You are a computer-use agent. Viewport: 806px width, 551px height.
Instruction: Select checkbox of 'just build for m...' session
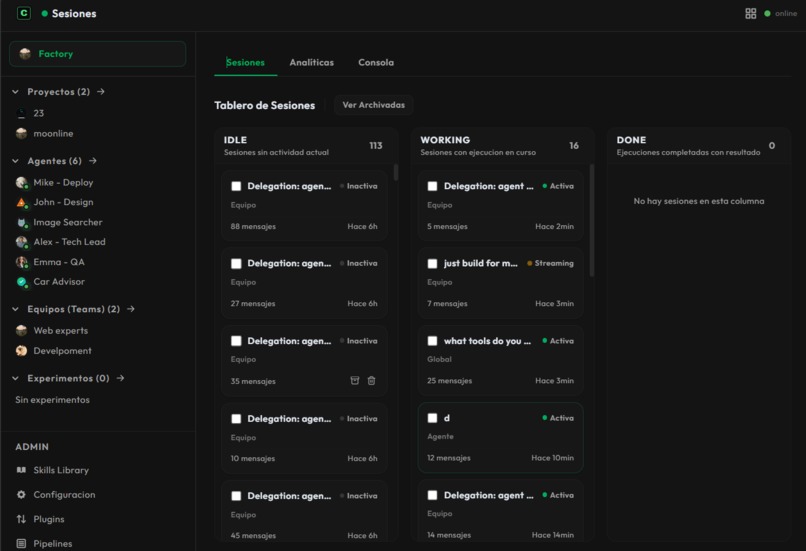click(432, 263)
